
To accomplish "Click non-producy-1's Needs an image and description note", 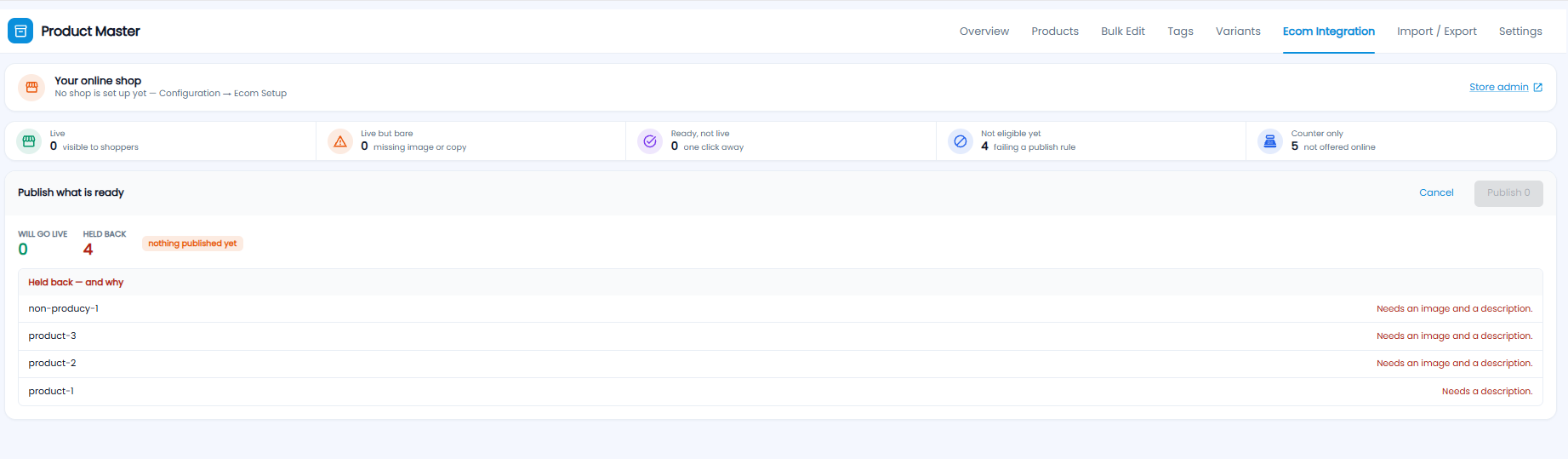I will [1455, 309].
